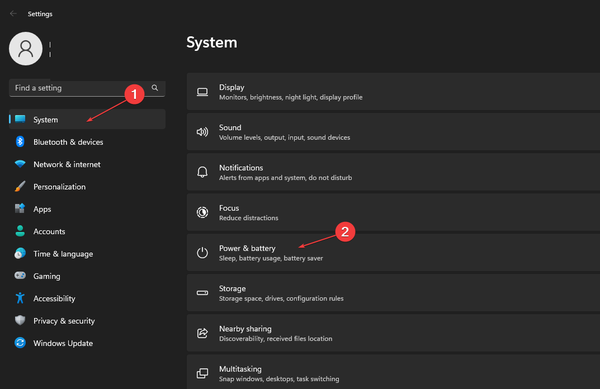Open Display settings
Image resolution: width=600 pixels, height=389 pixels.
[x=393, y=92]
